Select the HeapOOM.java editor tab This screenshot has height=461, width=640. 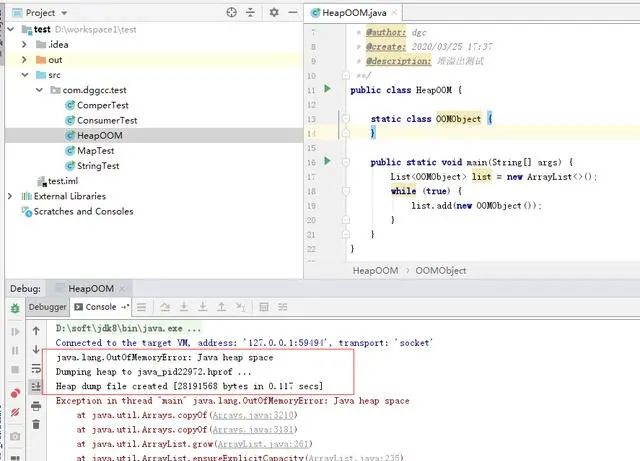pos(349,13)
